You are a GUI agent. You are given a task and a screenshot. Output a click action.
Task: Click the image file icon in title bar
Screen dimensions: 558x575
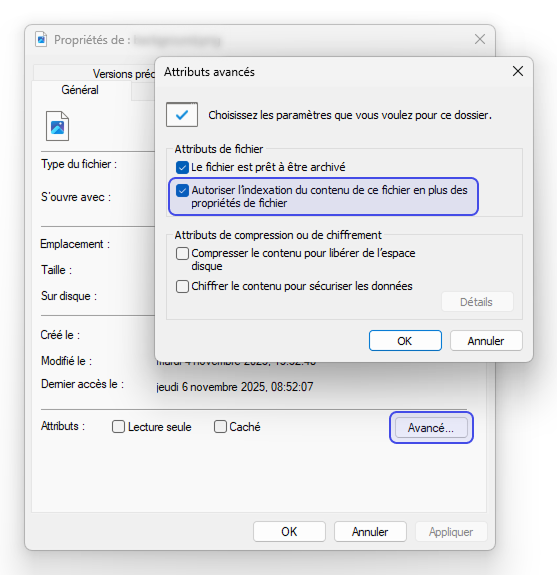point(41,39)
